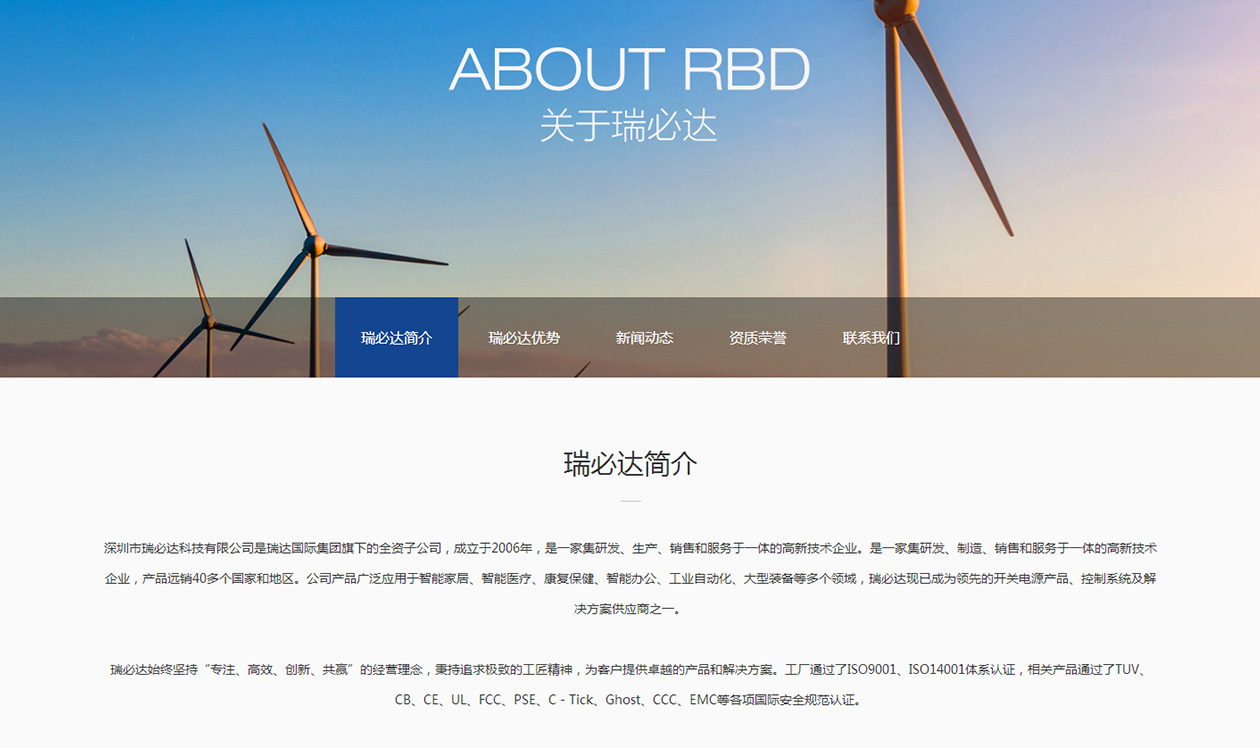
Task: Click the 关于瑞必达 banner subtitle
Action: click(629, 127)
